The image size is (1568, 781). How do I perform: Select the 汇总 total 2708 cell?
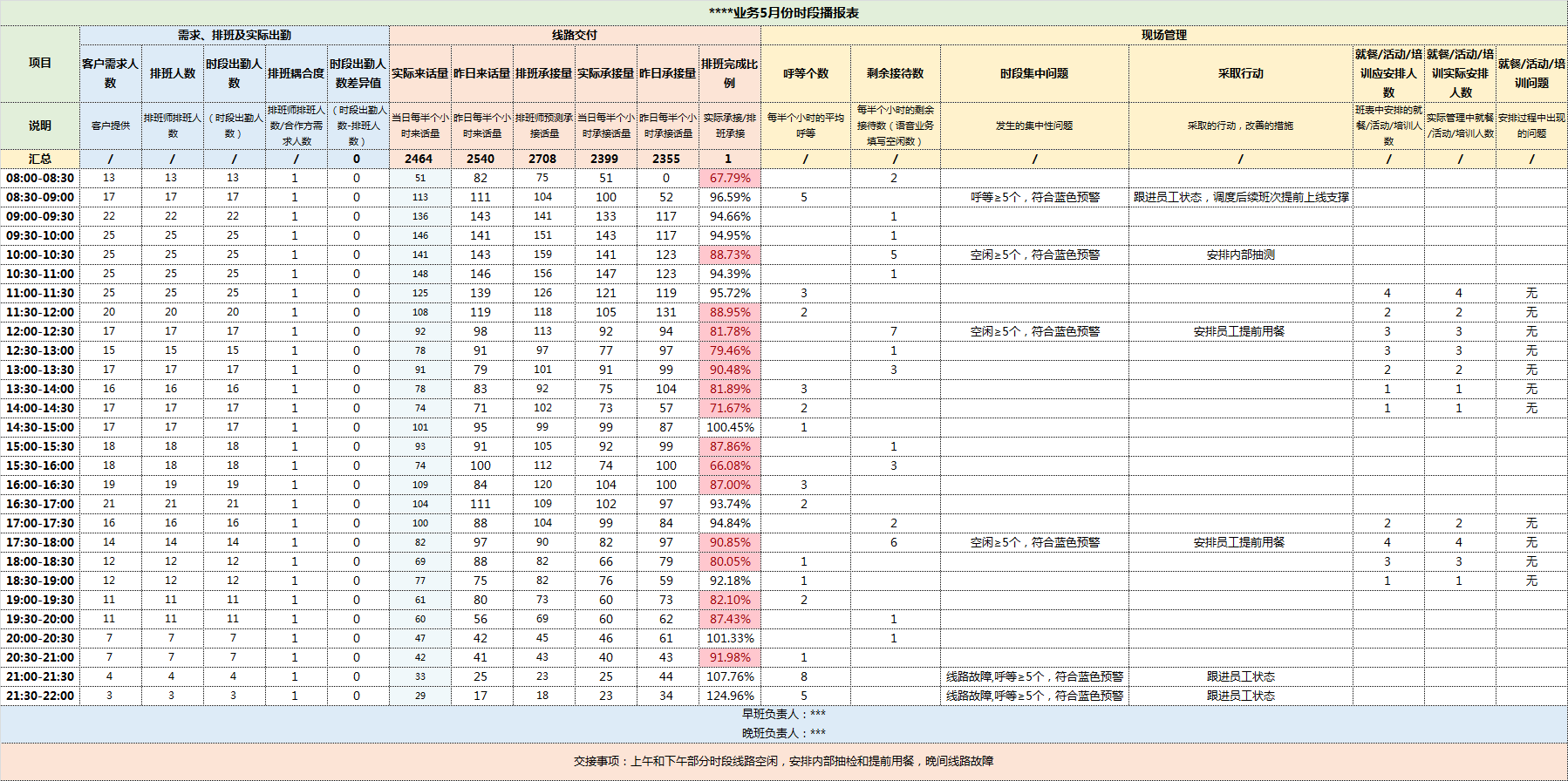(x=542, y=159)
